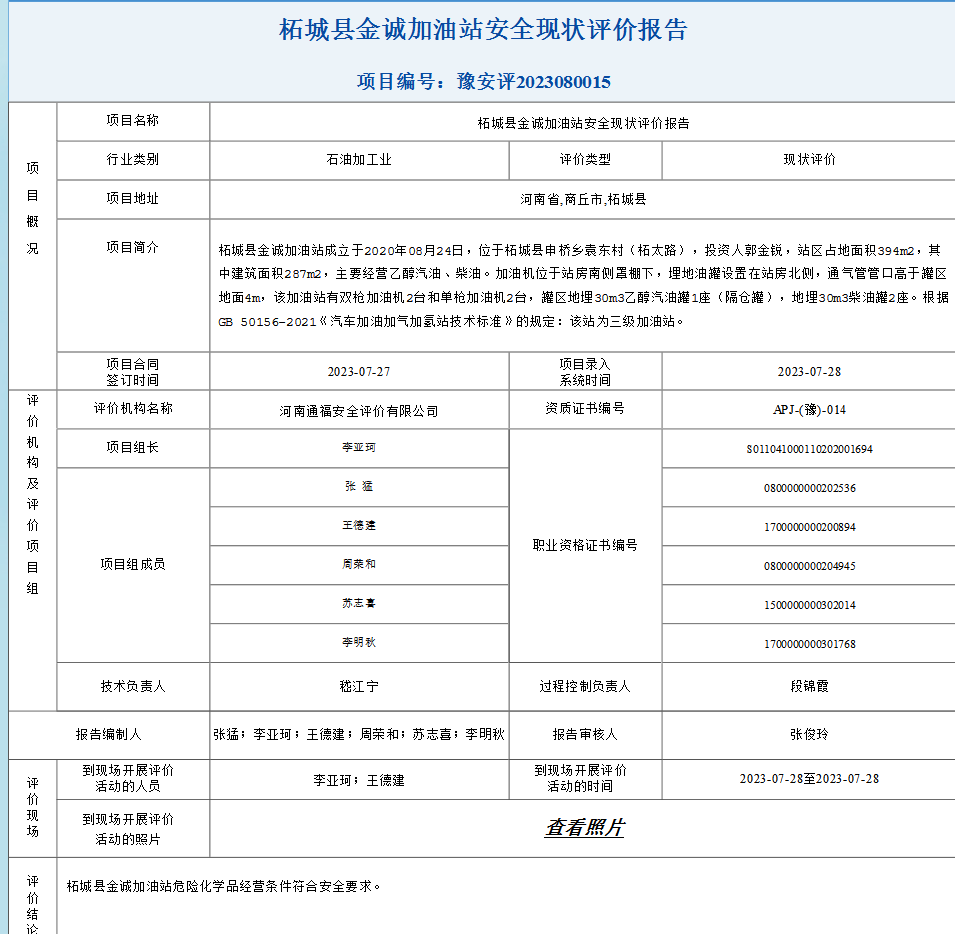This screenshot has height=934, width=955.
Task: Select on-site personnel 李亚珂；王德建
Action: [x=359, y=780]
